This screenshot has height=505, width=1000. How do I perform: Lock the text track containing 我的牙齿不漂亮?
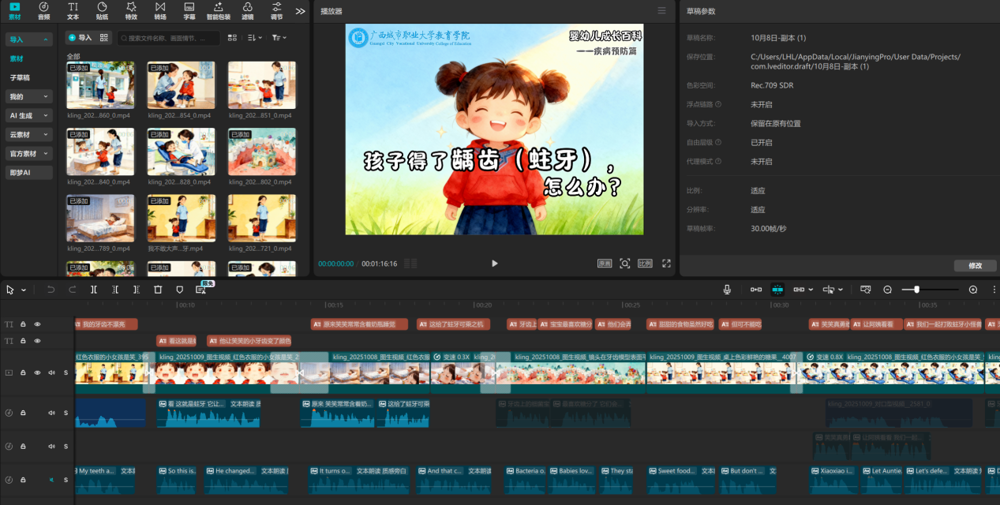[x=24, y=325]
